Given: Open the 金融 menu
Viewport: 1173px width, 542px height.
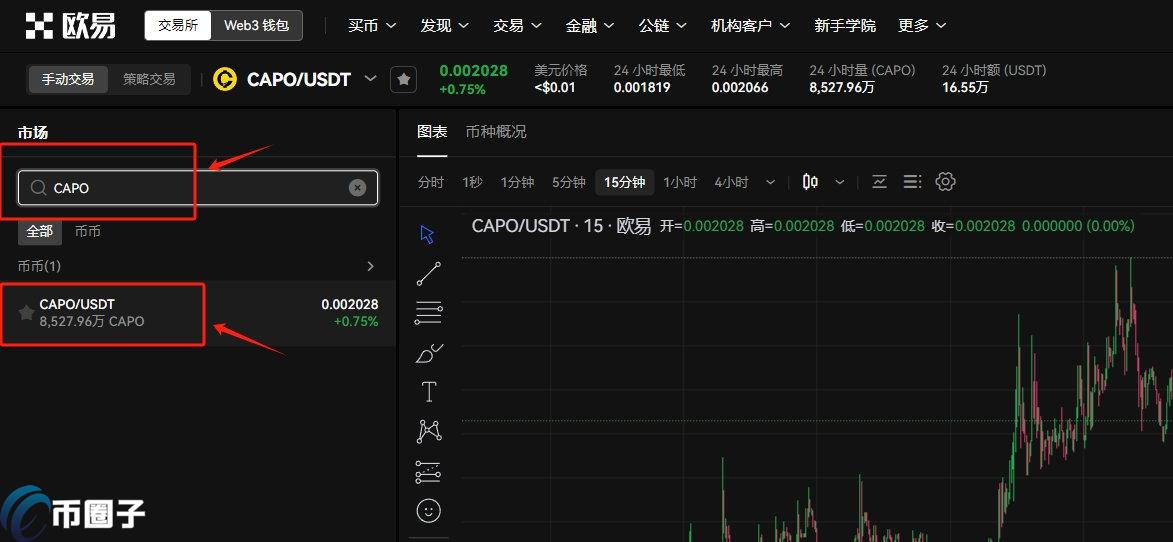Looking at the screenshot, I should [589, 25].
